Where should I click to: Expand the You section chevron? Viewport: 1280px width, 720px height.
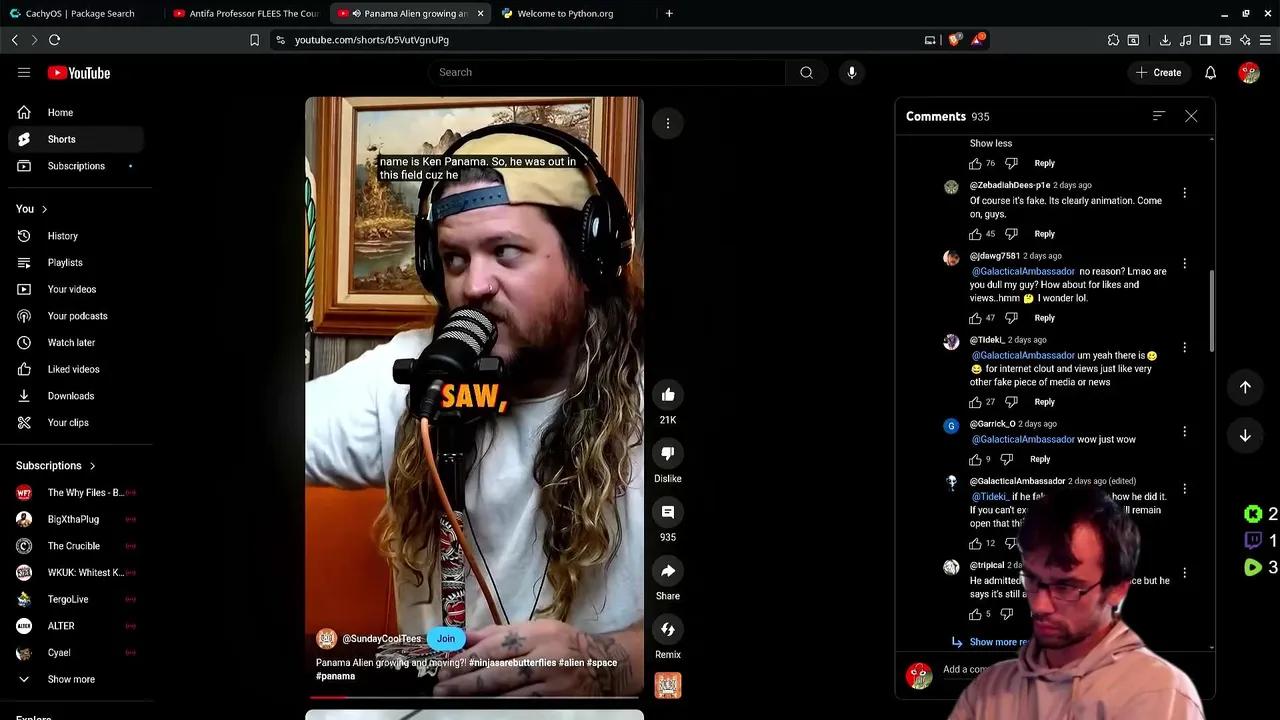tap(44, 209)
